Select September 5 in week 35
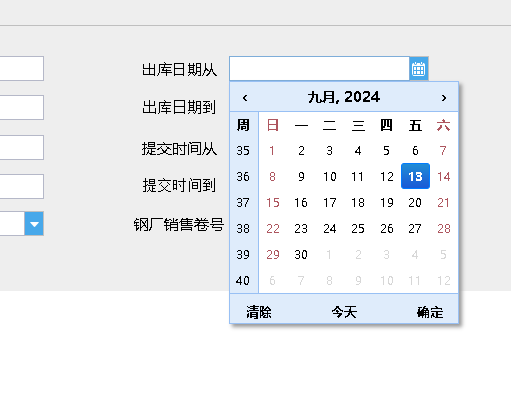 [386, 151]
